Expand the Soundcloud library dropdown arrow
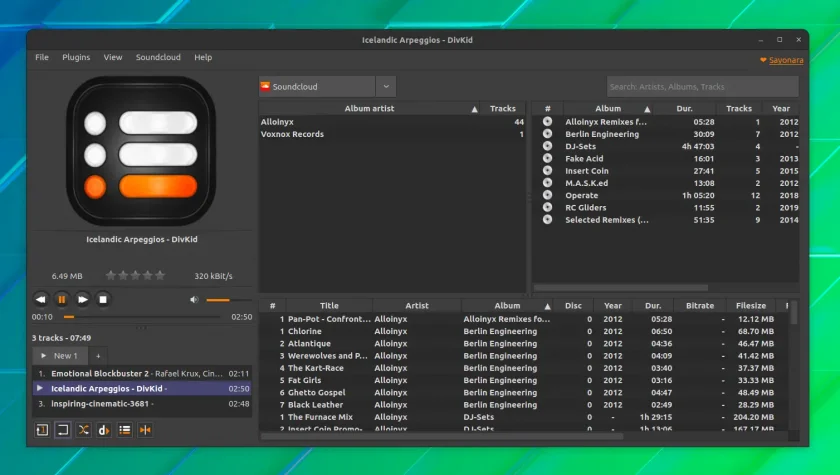Viewport: 840px width, 475px height. pyautogui.click(x=386, y=86)
